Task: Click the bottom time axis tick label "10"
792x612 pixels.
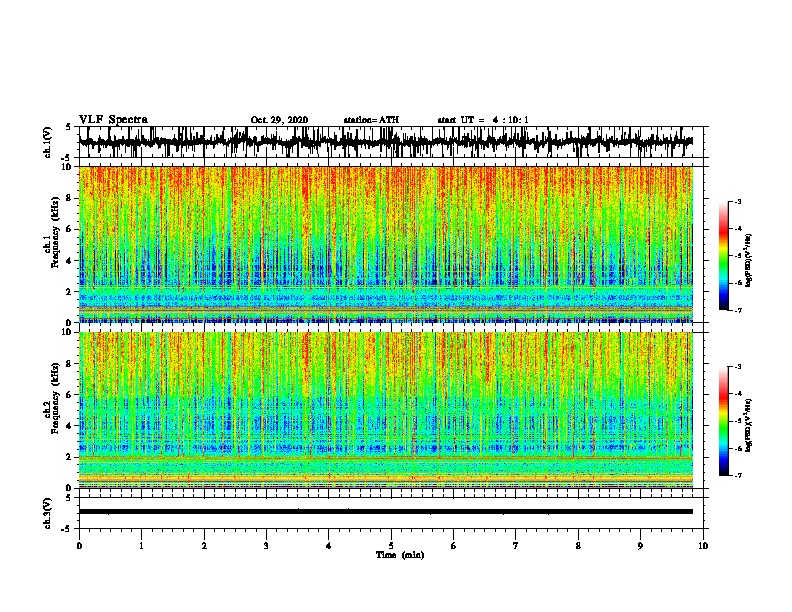Action: tap(703, 545)
